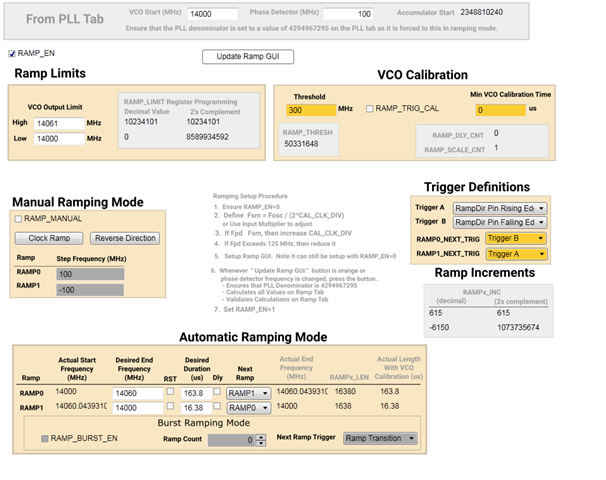Enable the RAMP_TRIG_CAL checkbox

369,109
